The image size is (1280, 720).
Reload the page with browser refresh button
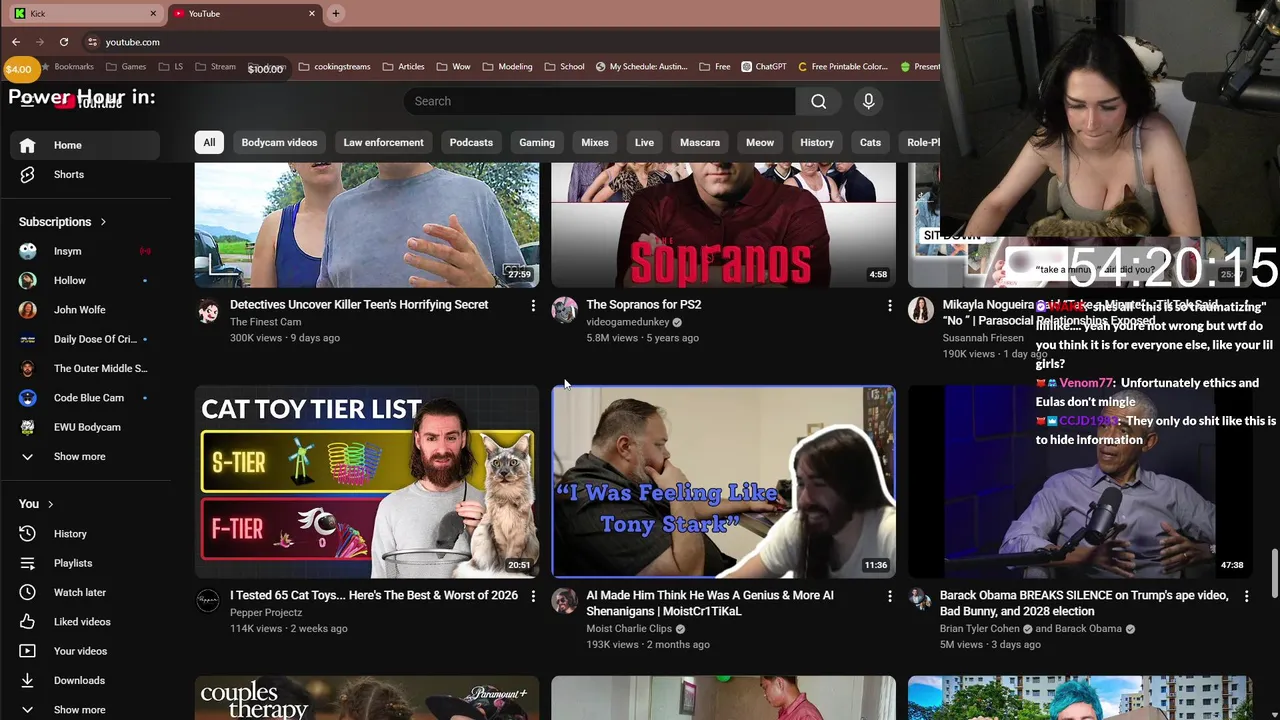point(63,42)
